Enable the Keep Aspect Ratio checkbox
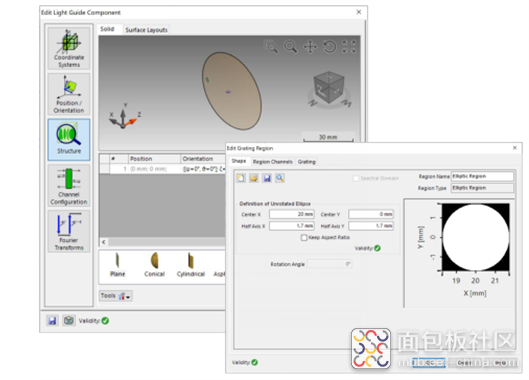Screen dimensions: 529x380 click(304, 238)
